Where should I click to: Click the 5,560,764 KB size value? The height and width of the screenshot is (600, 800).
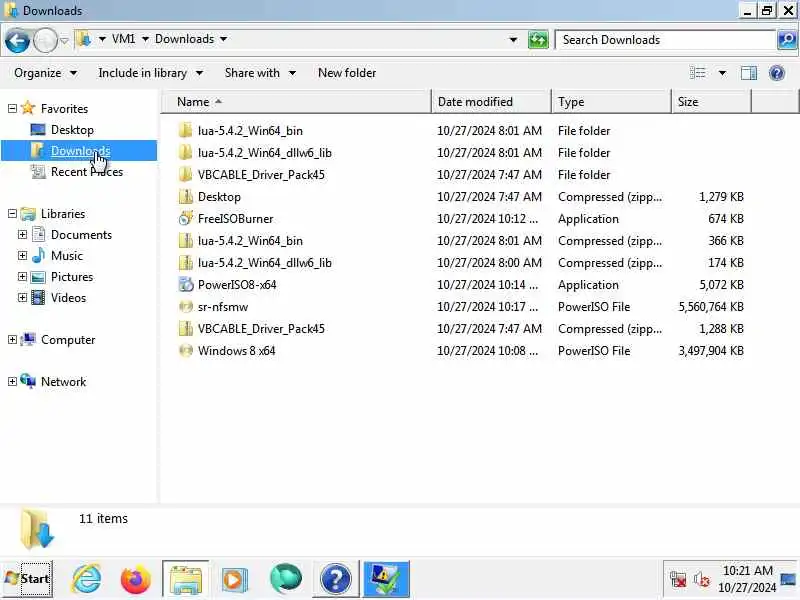click(711, 307)
